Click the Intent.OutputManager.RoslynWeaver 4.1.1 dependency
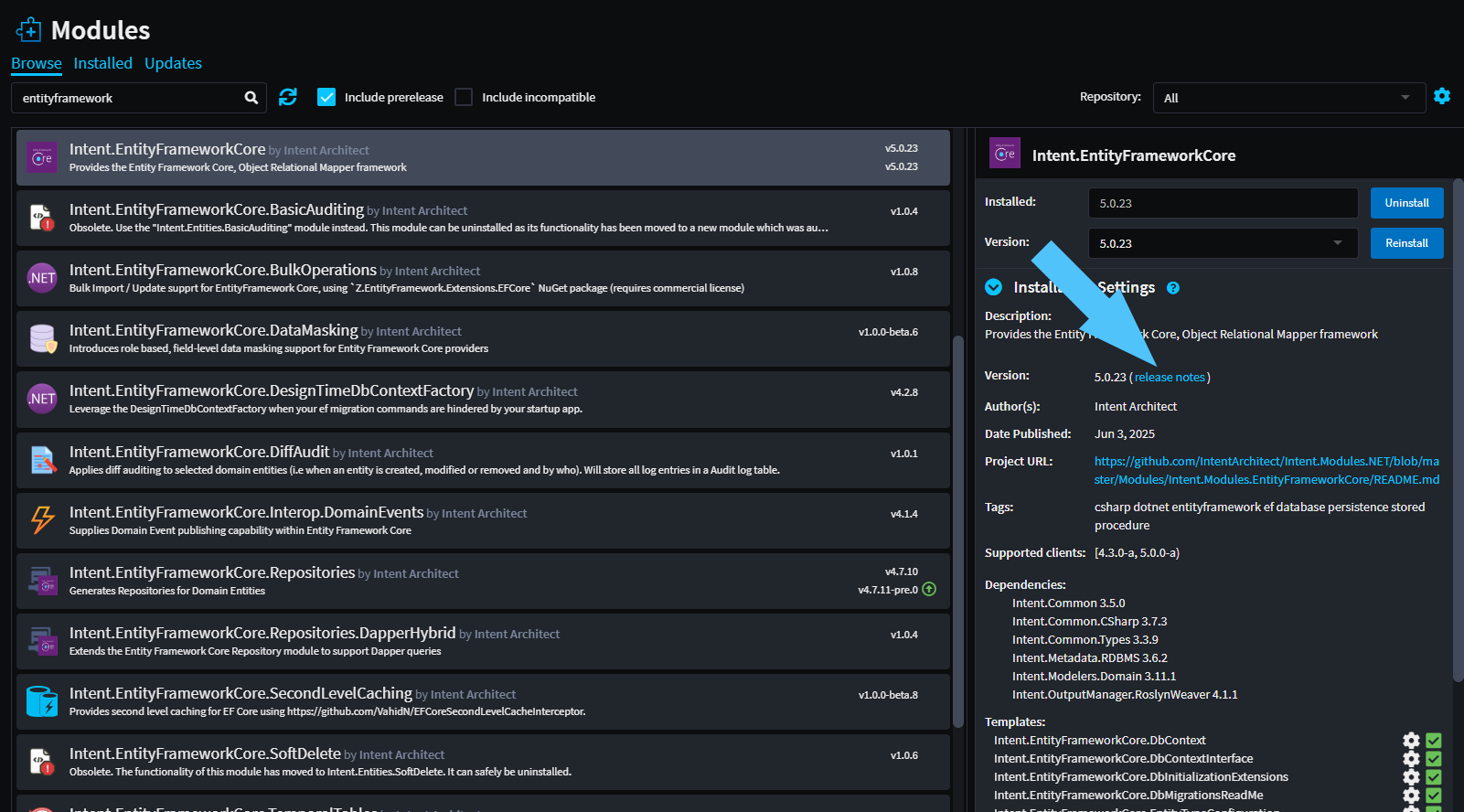 point(1125,695)
